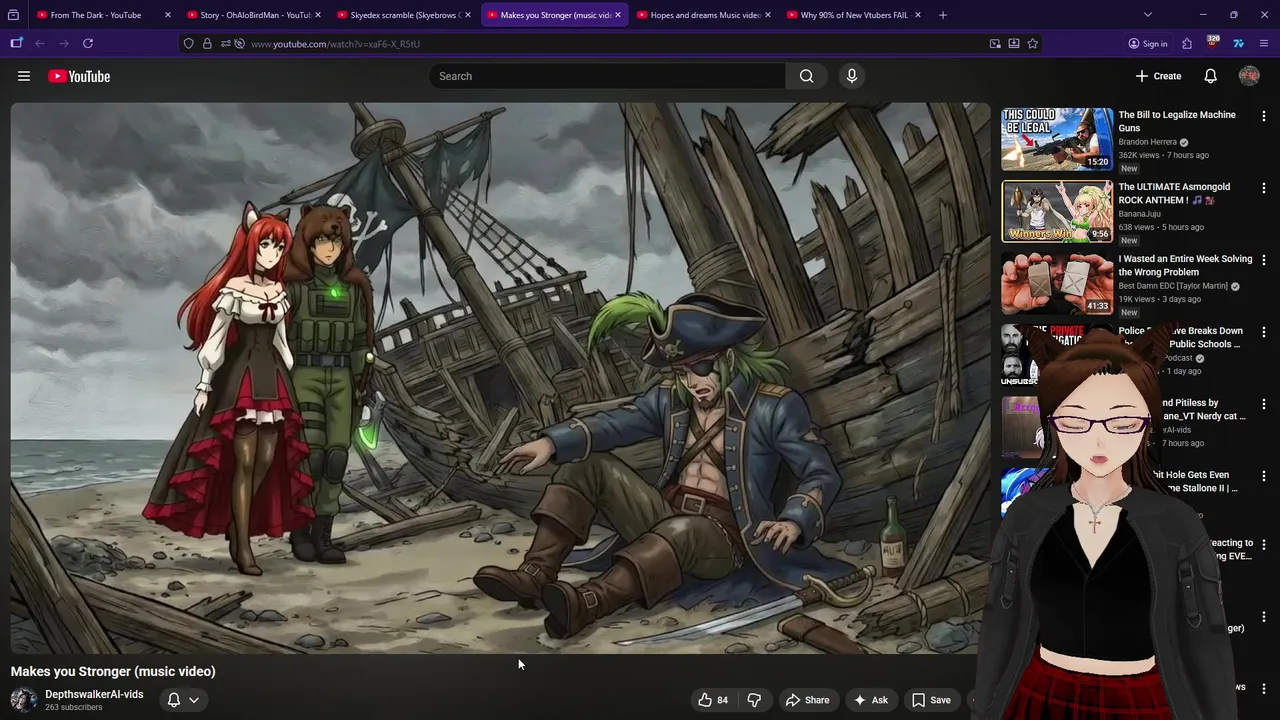The width and height of the screenshot is (1280, 720).
Task: Expand the subscription notification options chevron
Action: (194, 700)
